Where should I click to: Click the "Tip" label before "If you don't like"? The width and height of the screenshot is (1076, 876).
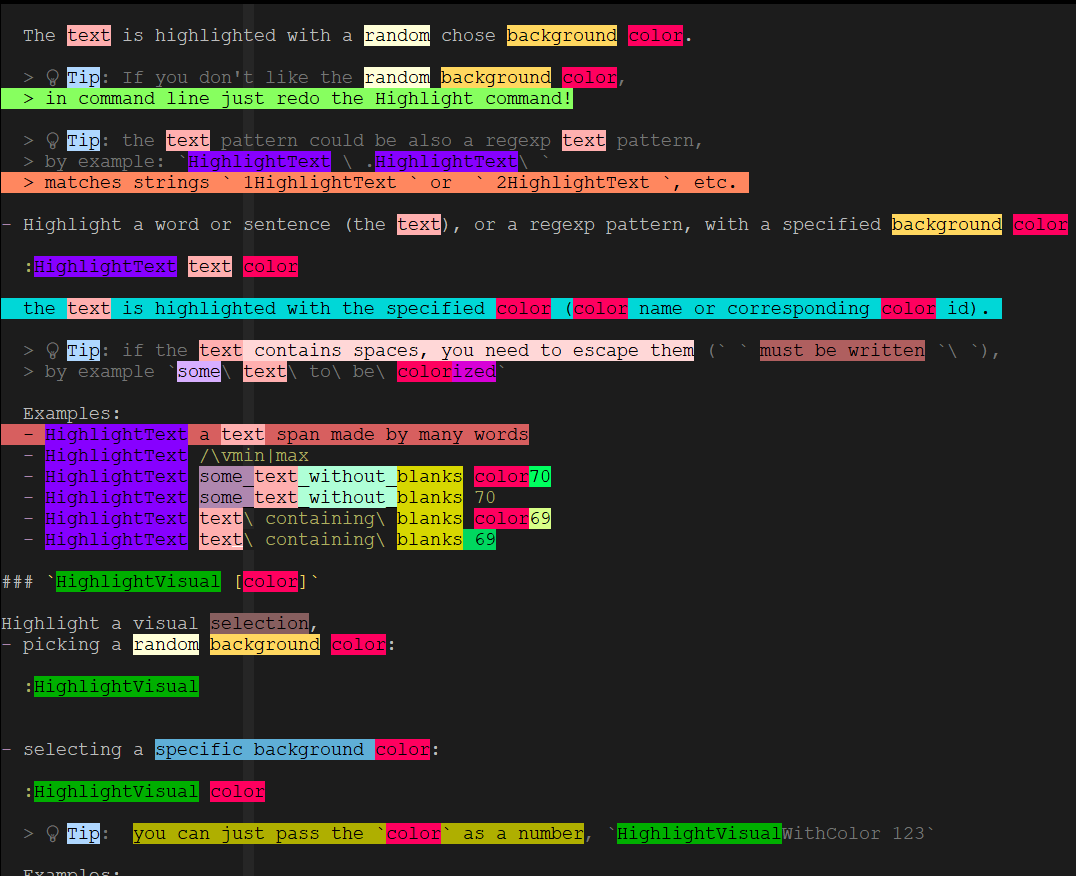tap(83, 78)
